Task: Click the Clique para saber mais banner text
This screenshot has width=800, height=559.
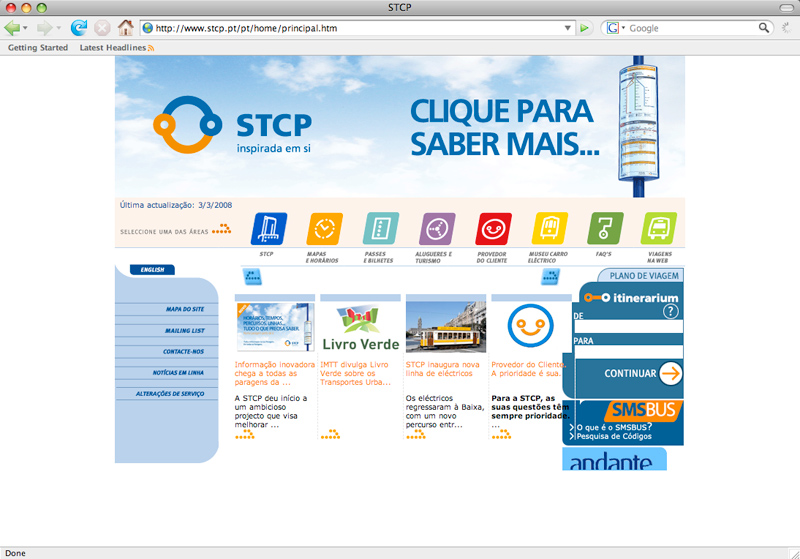Action: click(505, 128)
